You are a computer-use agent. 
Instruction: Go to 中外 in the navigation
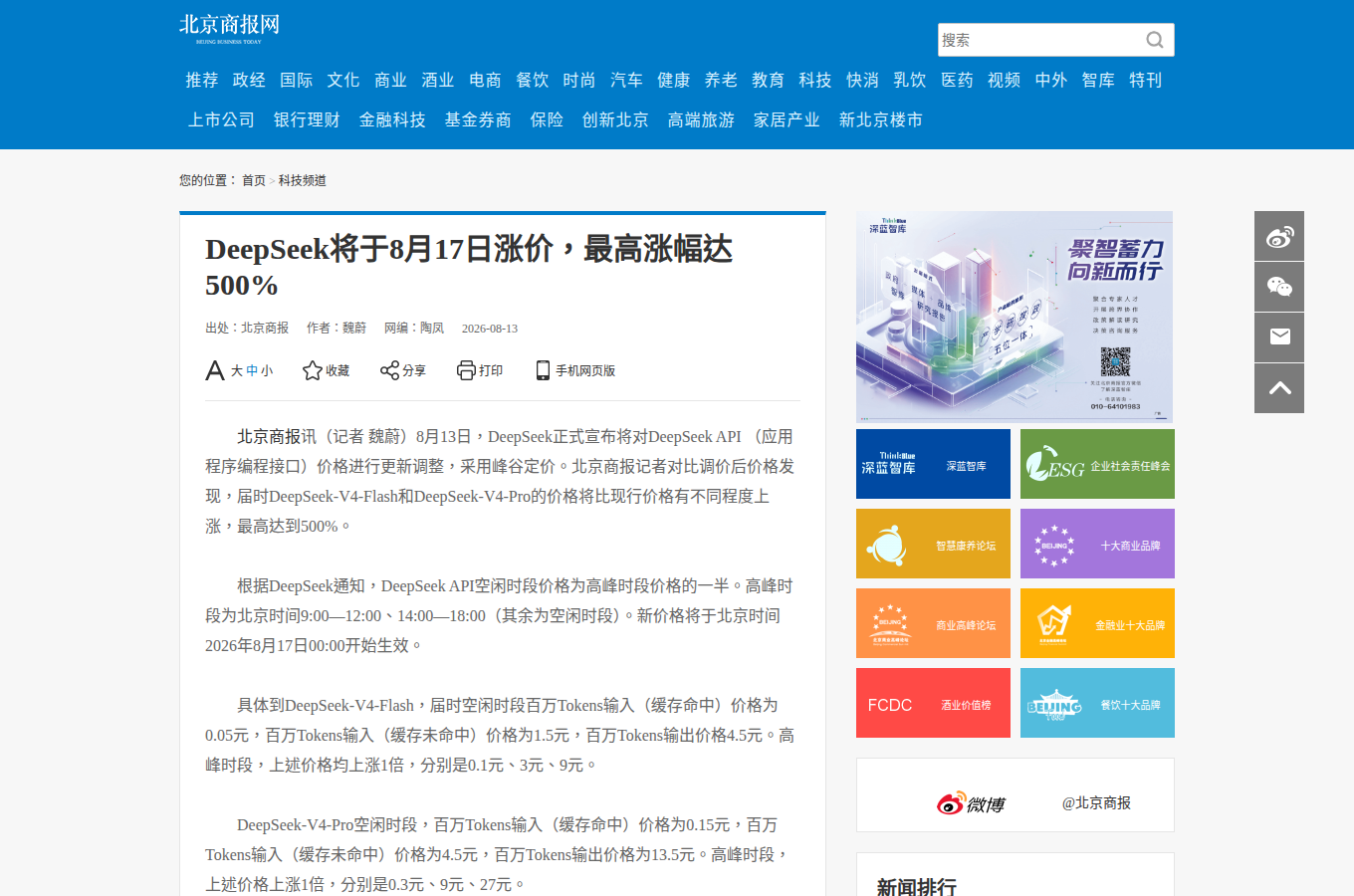tap(1051, 80)
